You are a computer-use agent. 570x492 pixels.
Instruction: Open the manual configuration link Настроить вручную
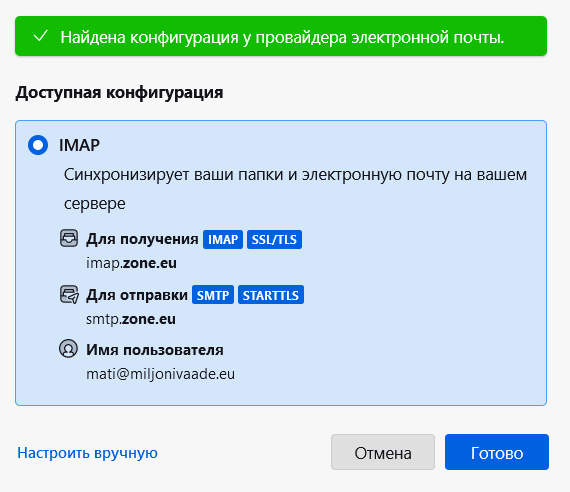click(88, 453)
